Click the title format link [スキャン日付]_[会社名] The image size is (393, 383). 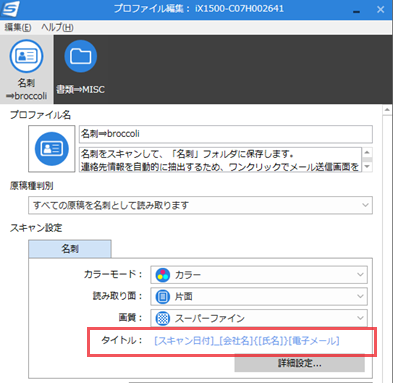point(247,341)
